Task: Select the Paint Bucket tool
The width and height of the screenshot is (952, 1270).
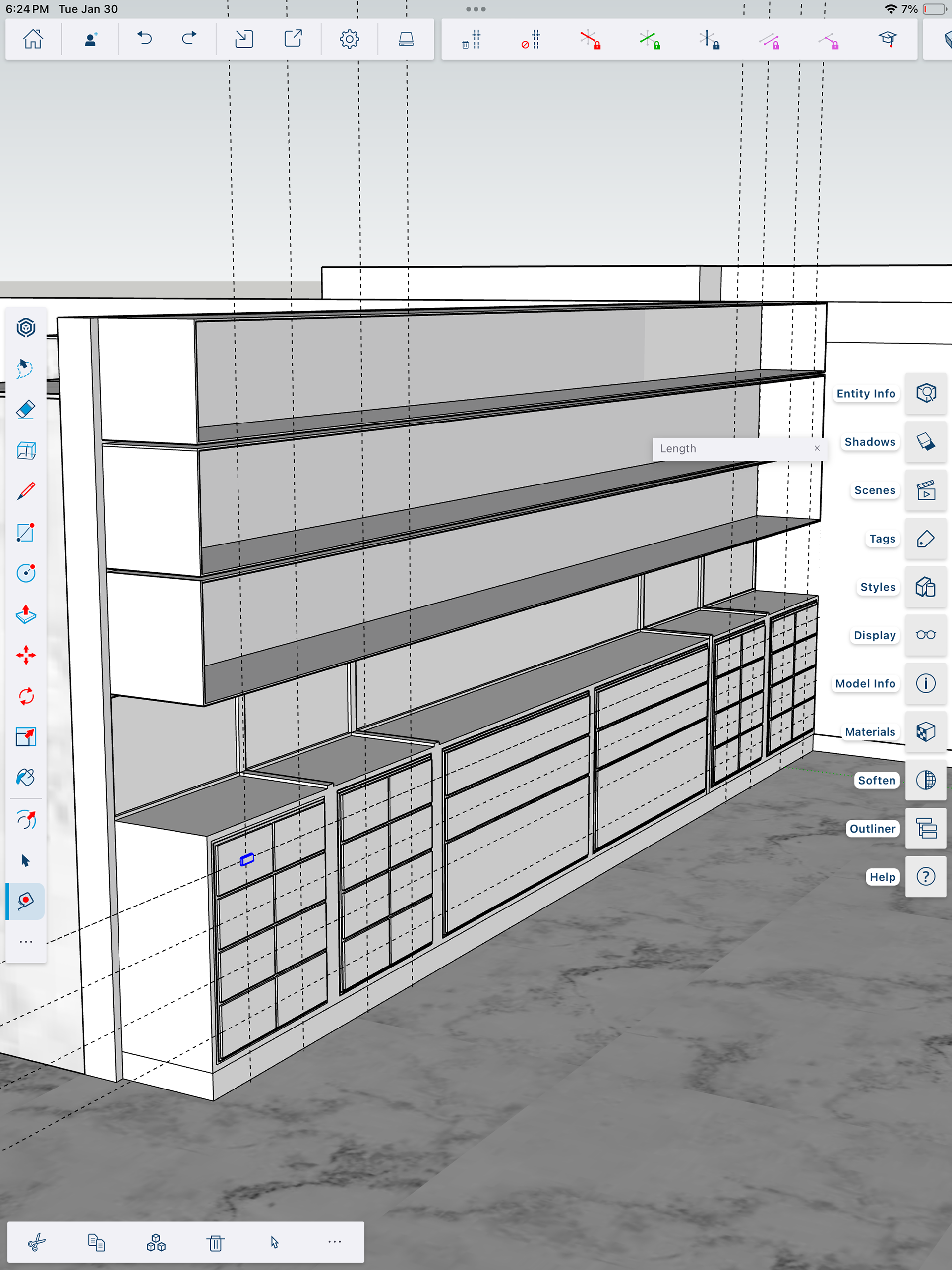Action: point(26,778)
